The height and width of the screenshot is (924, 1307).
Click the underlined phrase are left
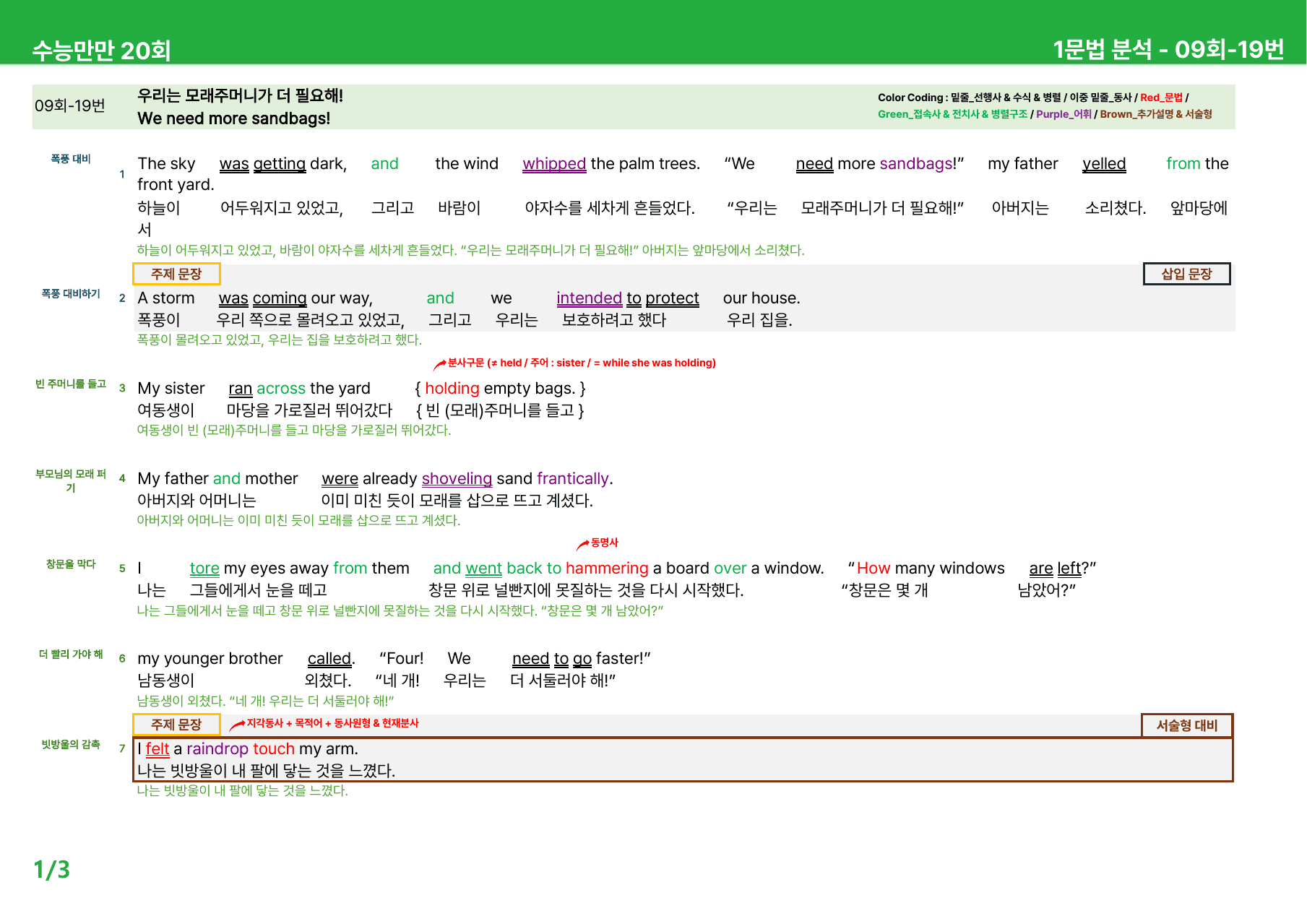coord(1056,569)
